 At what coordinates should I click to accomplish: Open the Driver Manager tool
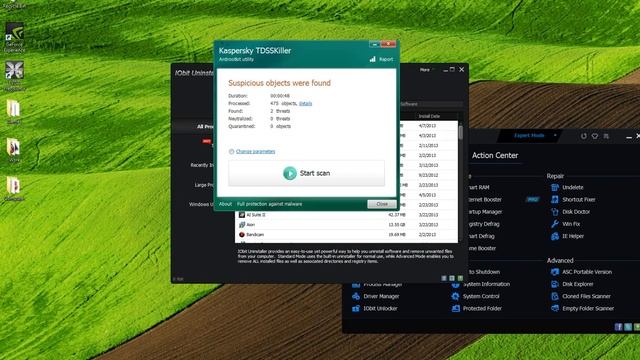click(376, 296)
